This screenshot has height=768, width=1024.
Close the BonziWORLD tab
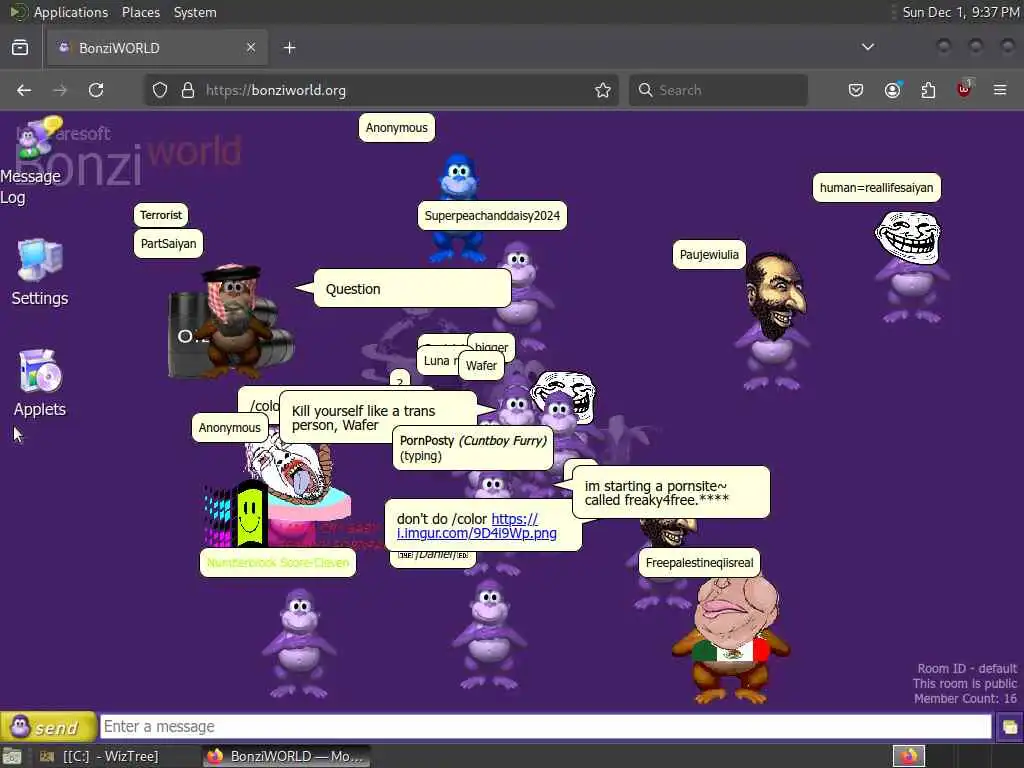click(251, 48)
